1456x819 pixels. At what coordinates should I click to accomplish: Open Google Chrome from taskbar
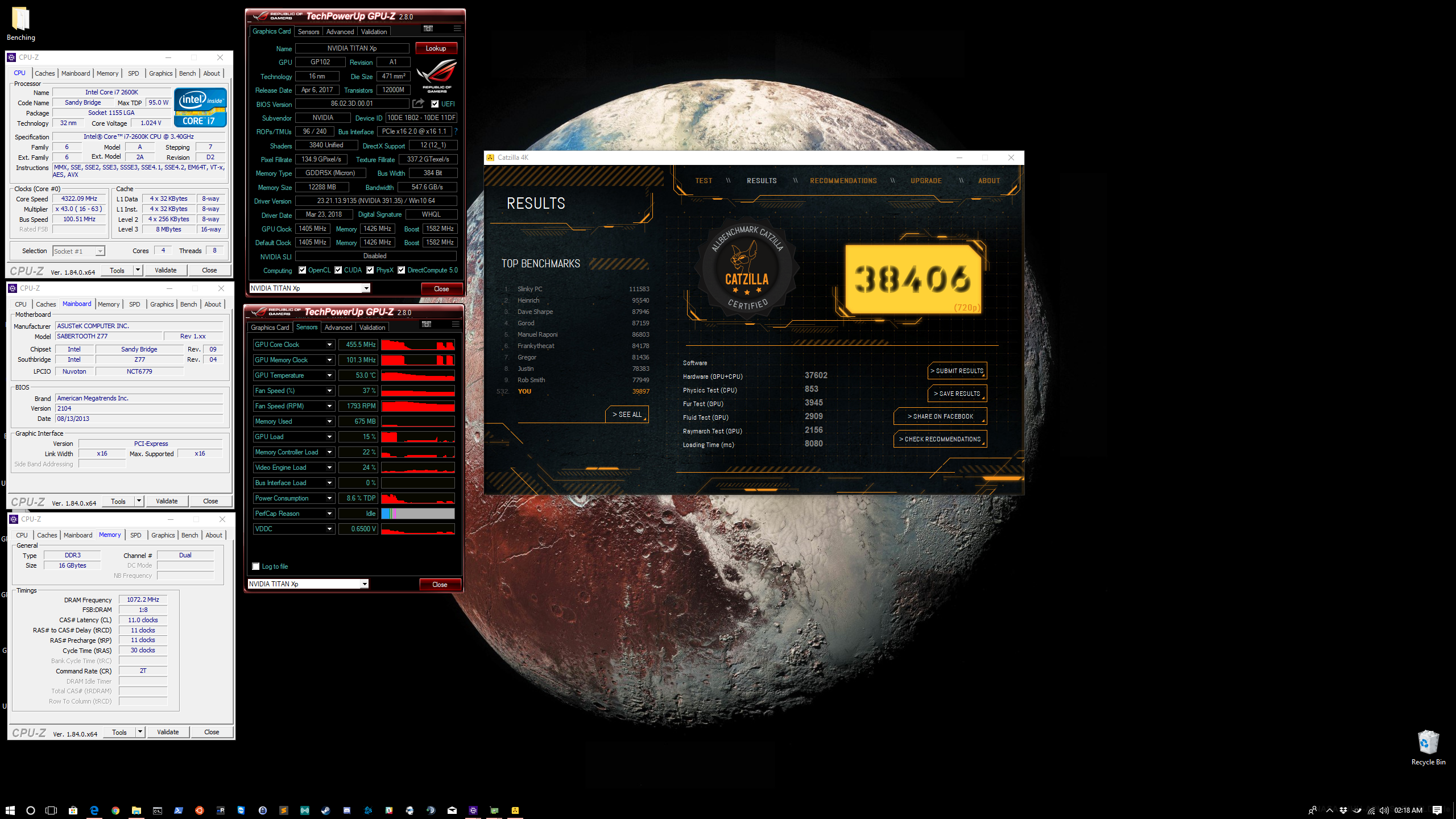tap(115, 810)
